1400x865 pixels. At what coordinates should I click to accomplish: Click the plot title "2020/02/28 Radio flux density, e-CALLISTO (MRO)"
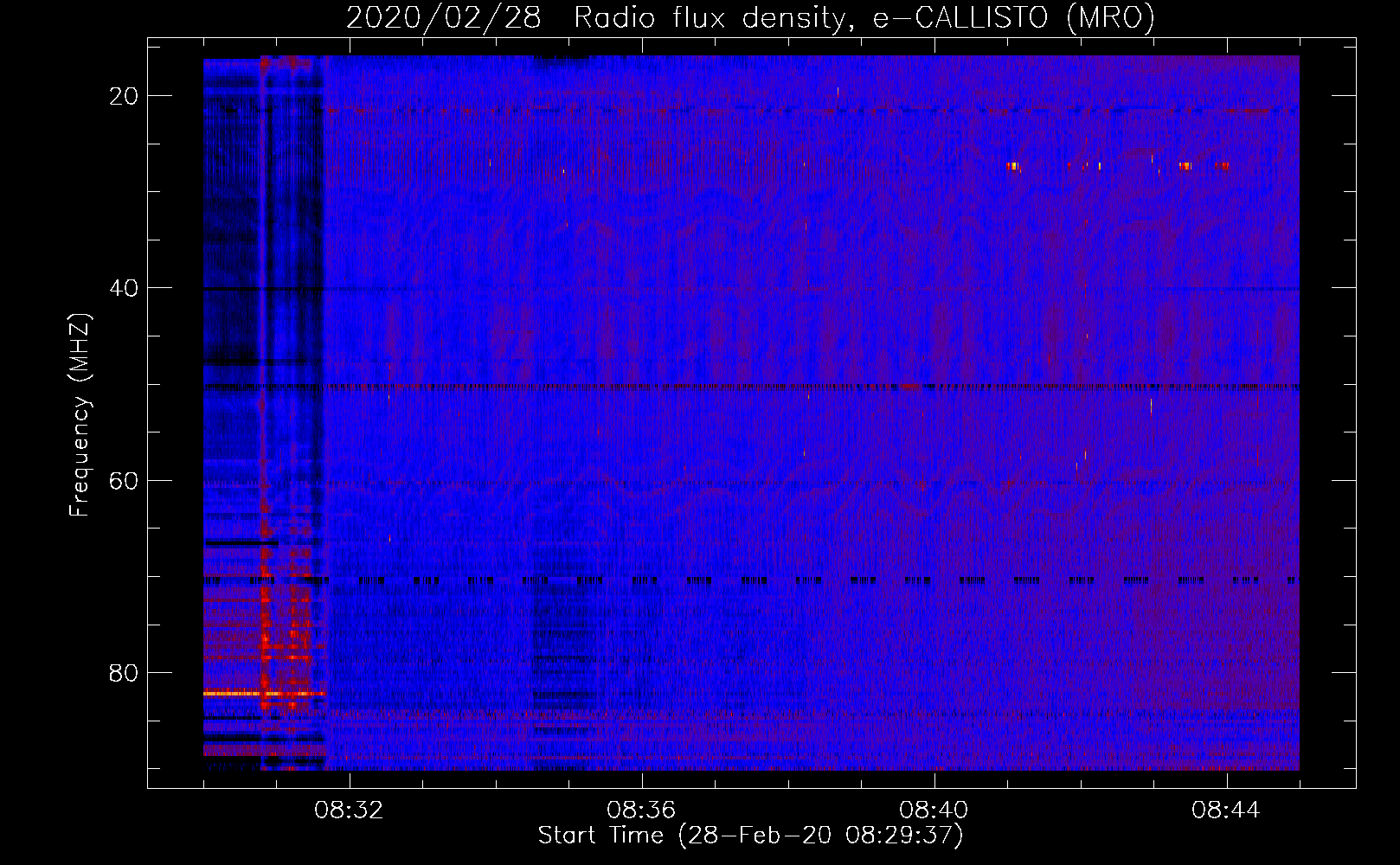click(750, 18)
